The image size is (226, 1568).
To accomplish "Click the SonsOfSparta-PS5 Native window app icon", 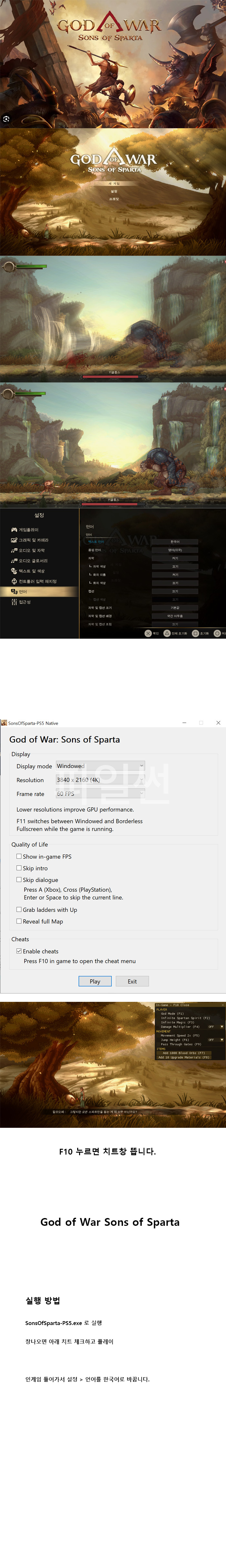I will pyautogui.click(x=4, y=722).
